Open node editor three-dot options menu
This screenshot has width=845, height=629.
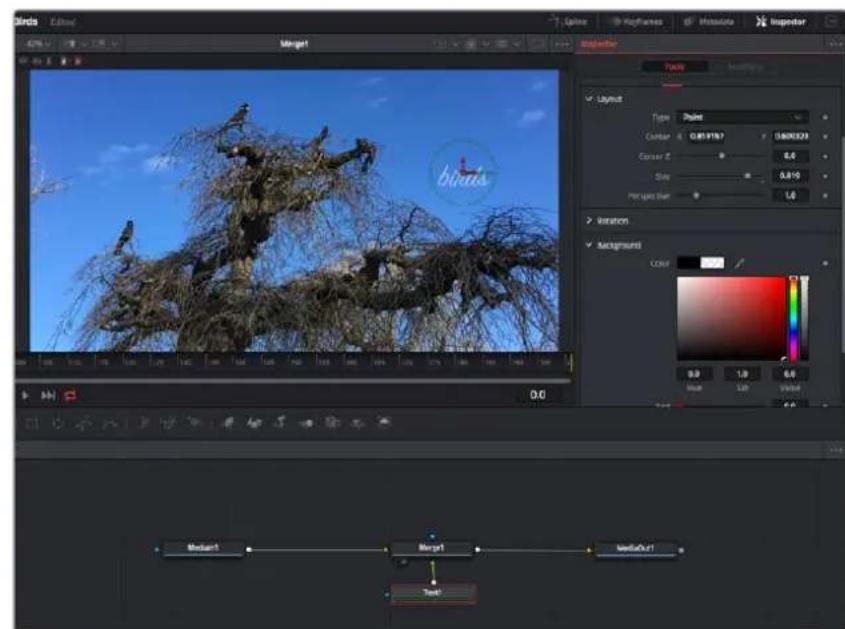tap(835, 450)
